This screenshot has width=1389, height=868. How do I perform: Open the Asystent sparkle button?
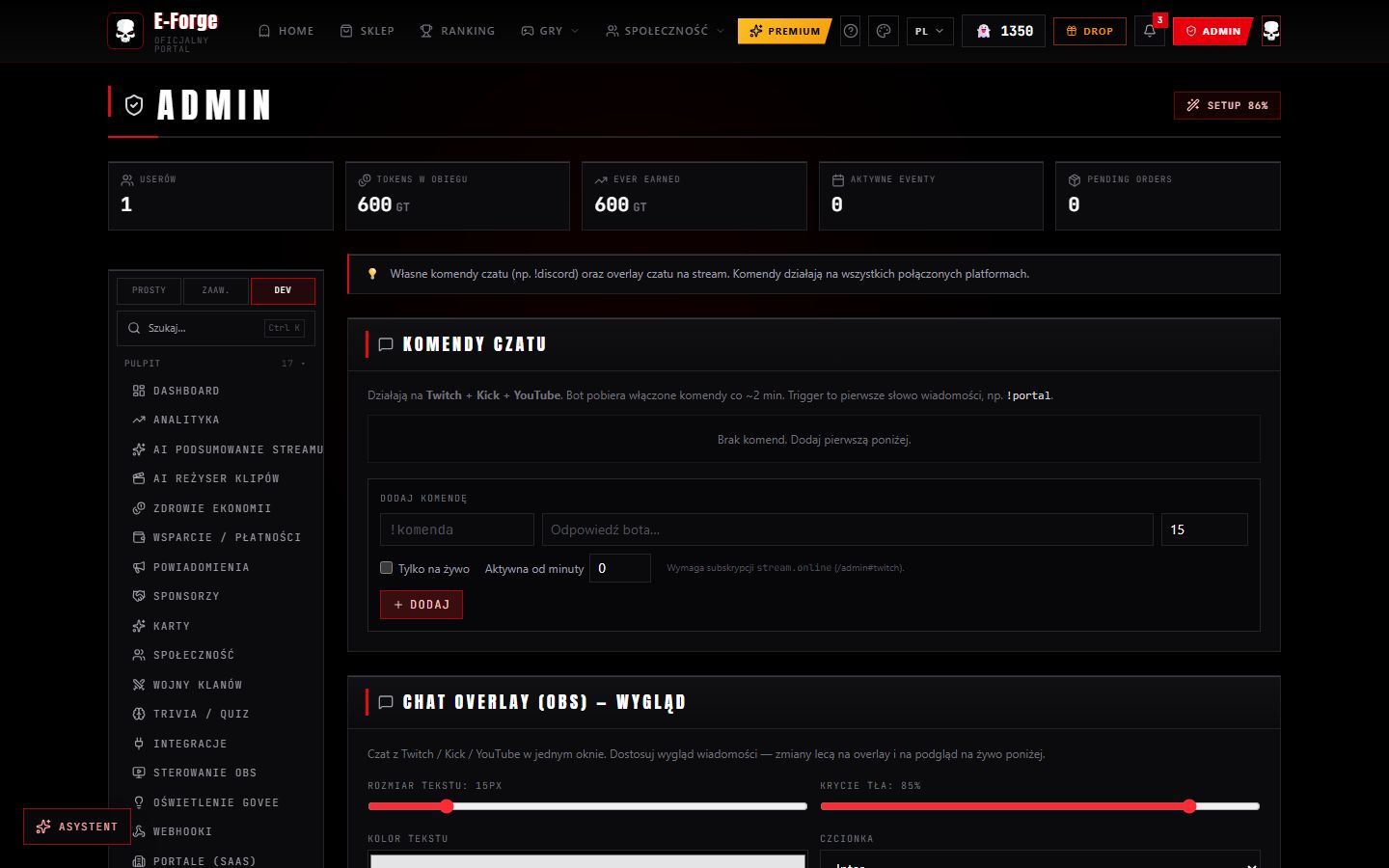point(77,827)
